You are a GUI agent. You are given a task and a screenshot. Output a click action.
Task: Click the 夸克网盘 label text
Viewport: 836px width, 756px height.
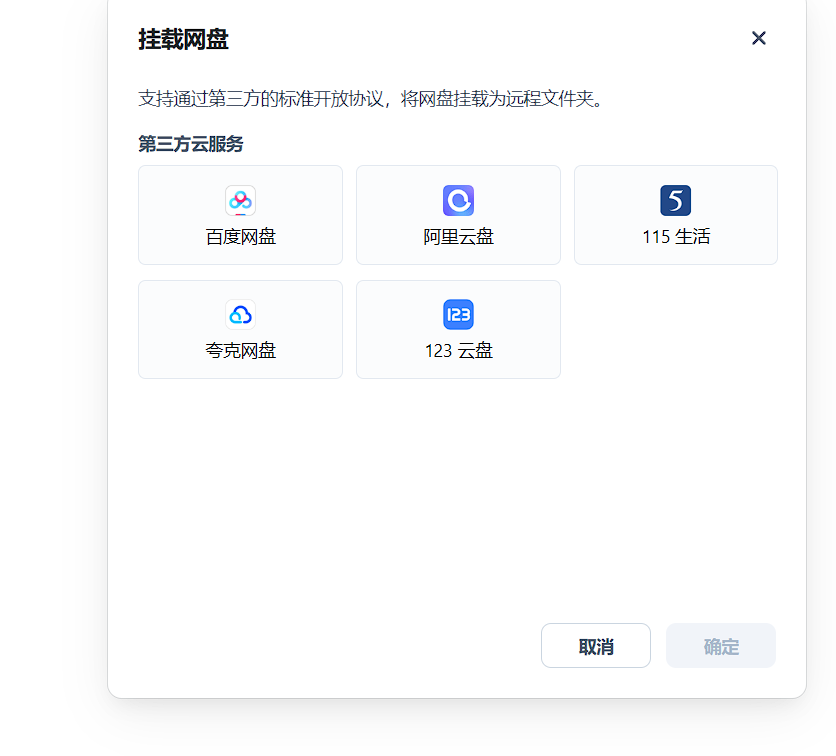pyautogui.click(x=240, y=351)
